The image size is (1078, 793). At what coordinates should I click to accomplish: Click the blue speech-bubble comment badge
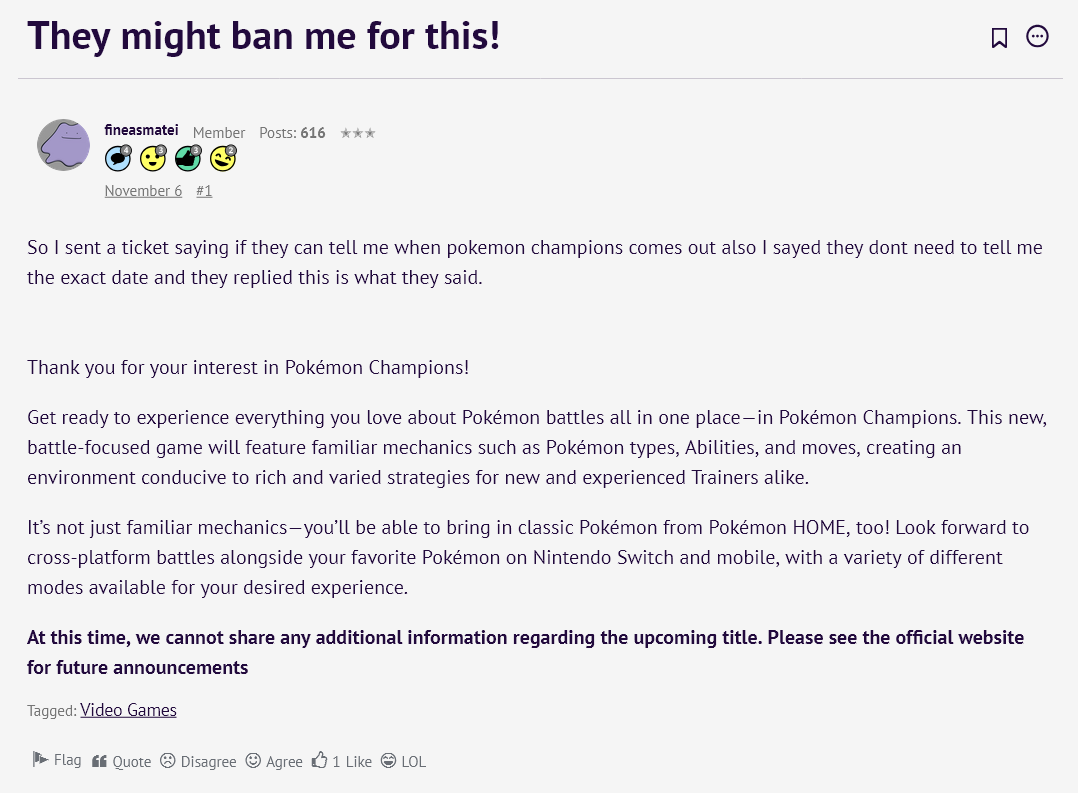(118, 158)
